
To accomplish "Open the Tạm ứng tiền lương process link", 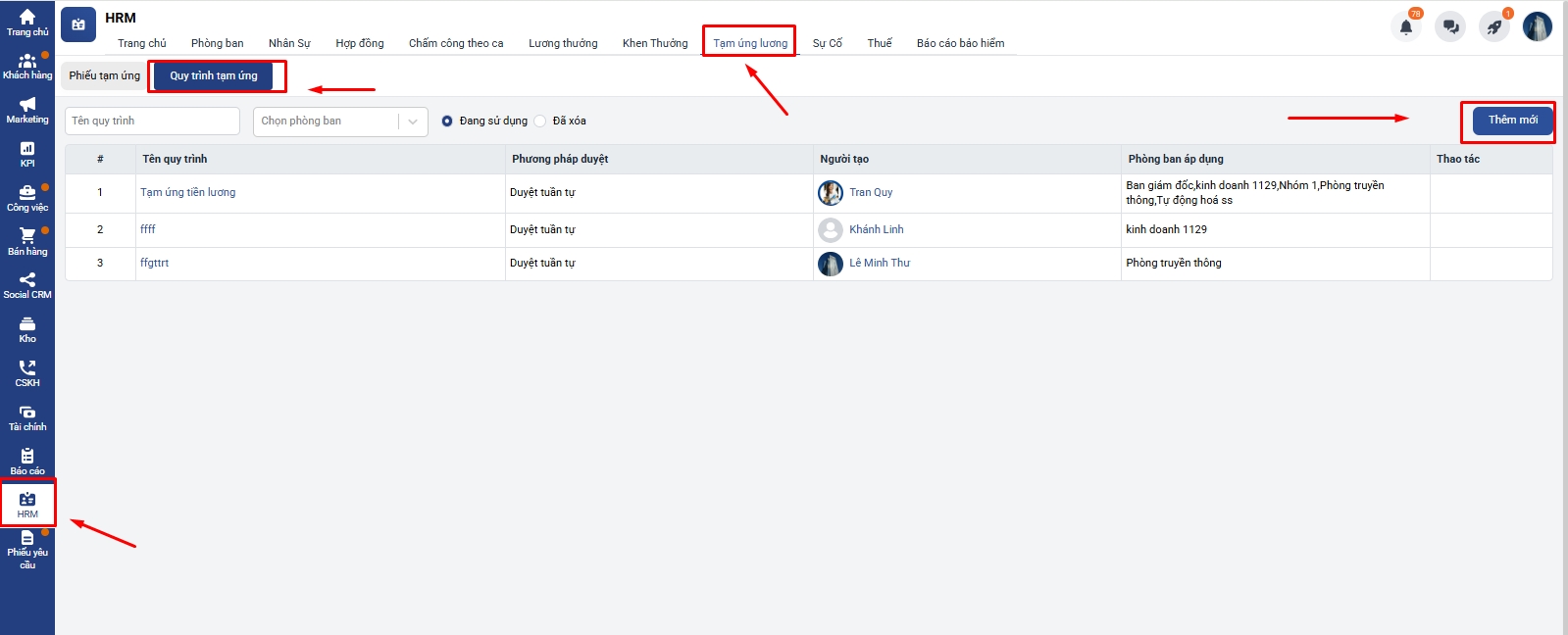I will (188, 192).
